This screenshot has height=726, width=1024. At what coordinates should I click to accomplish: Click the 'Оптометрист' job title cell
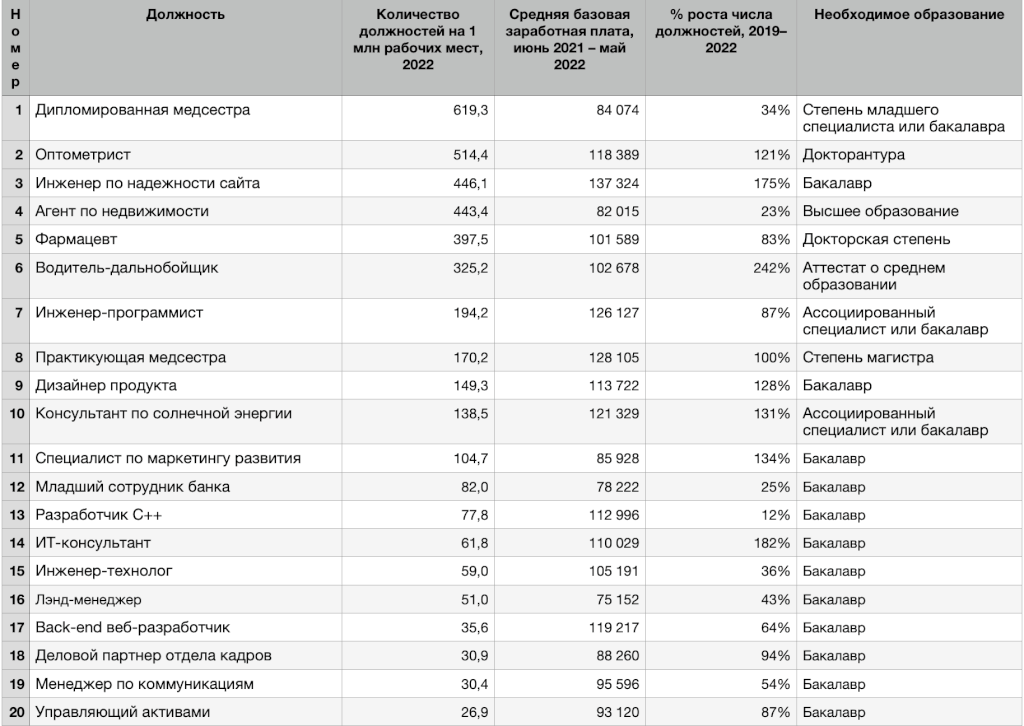click(x=83, y=155)
